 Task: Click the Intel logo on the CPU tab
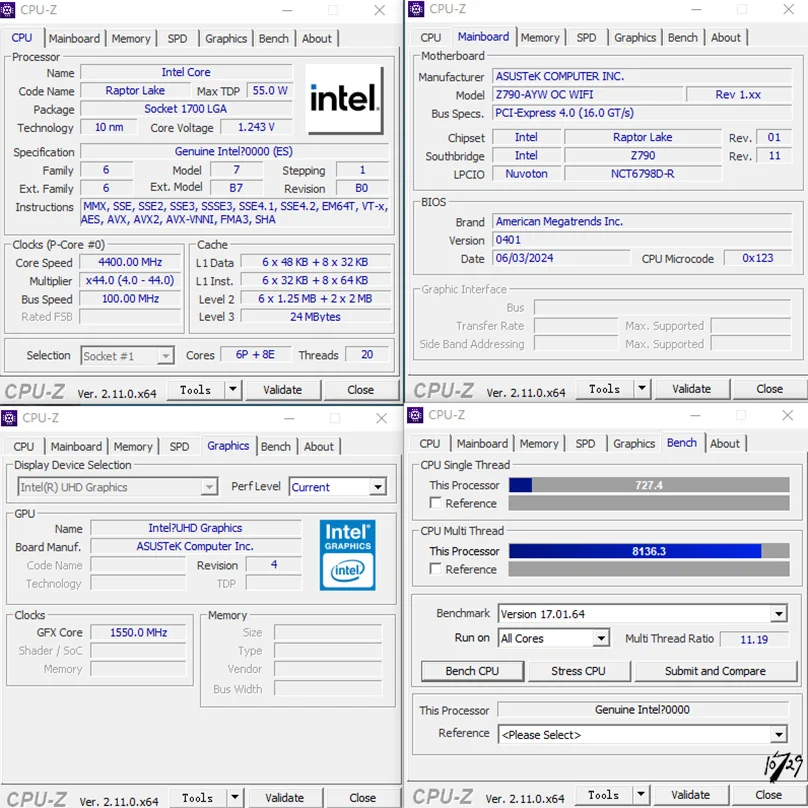coord(344,99)
